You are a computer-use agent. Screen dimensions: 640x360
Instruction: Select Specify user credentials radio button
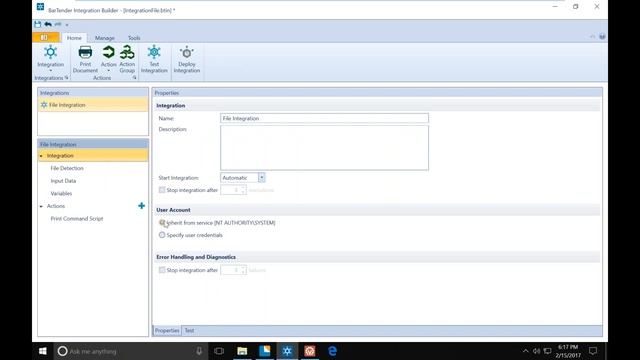162,235
